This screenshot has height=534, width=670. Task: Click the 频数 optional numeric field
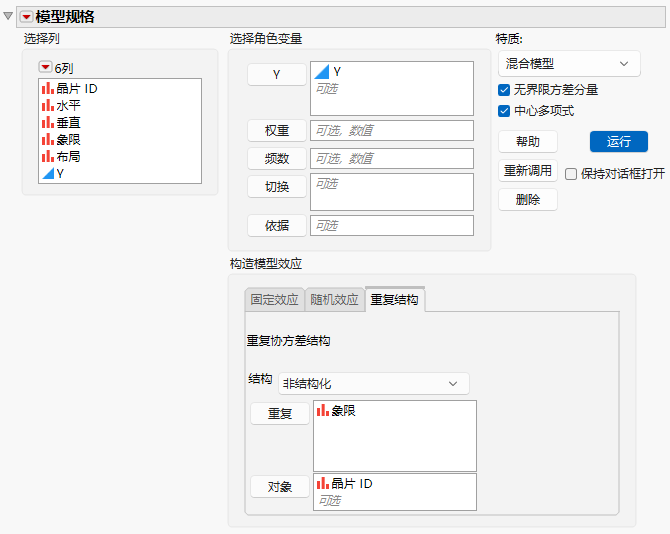(x=391, y=158)
